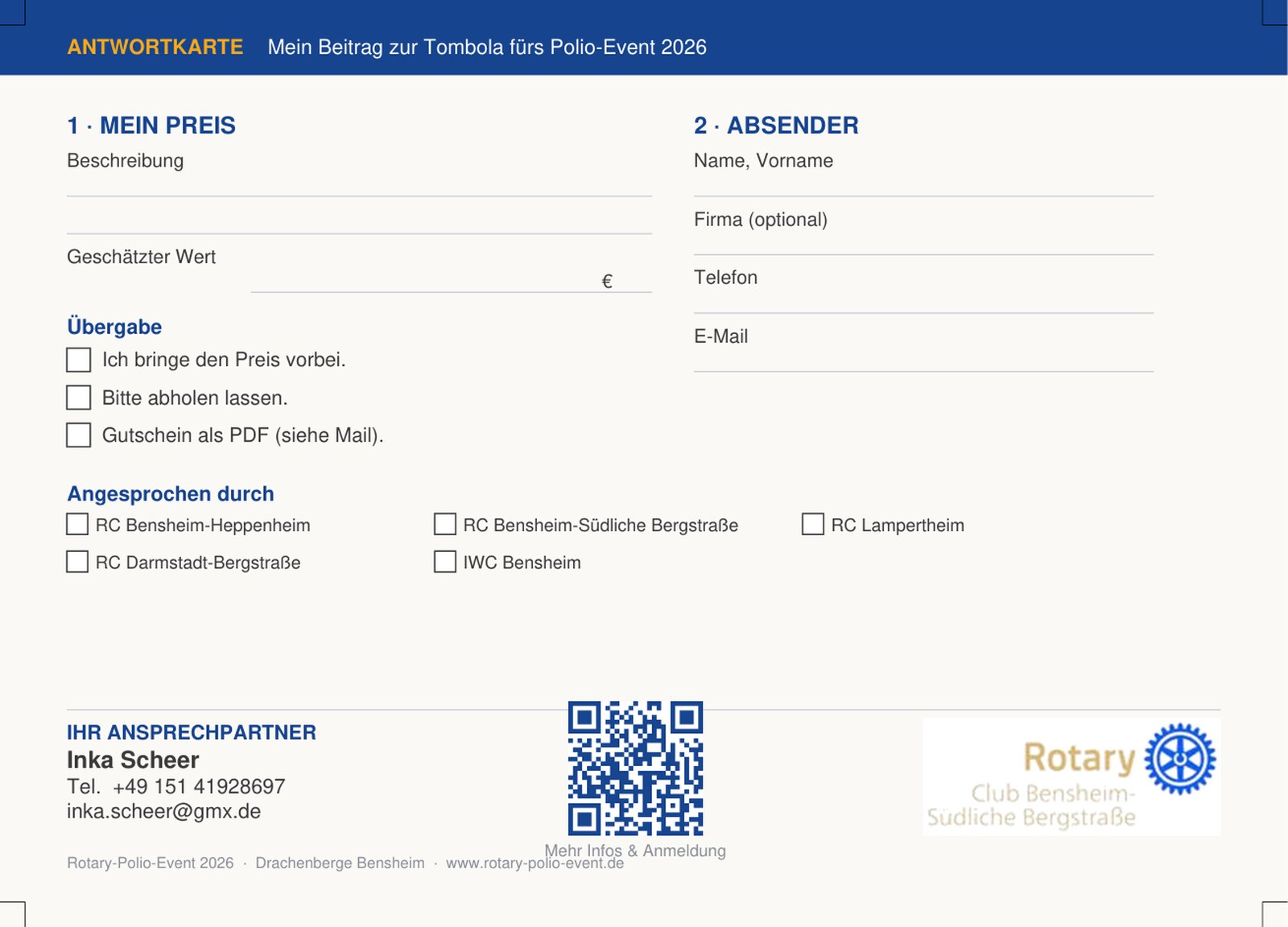1288x927 pixels.
Task: Click the first Beschreibung input line
Action: tap(359, 186)
